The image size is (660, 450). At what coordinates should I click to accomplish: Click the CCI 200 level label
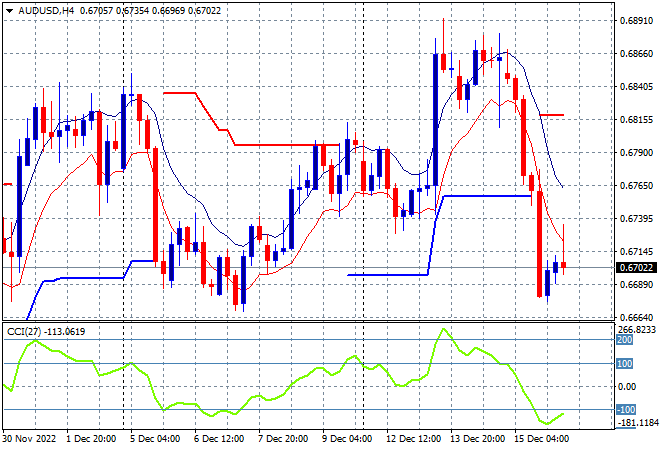pos(625,340)
